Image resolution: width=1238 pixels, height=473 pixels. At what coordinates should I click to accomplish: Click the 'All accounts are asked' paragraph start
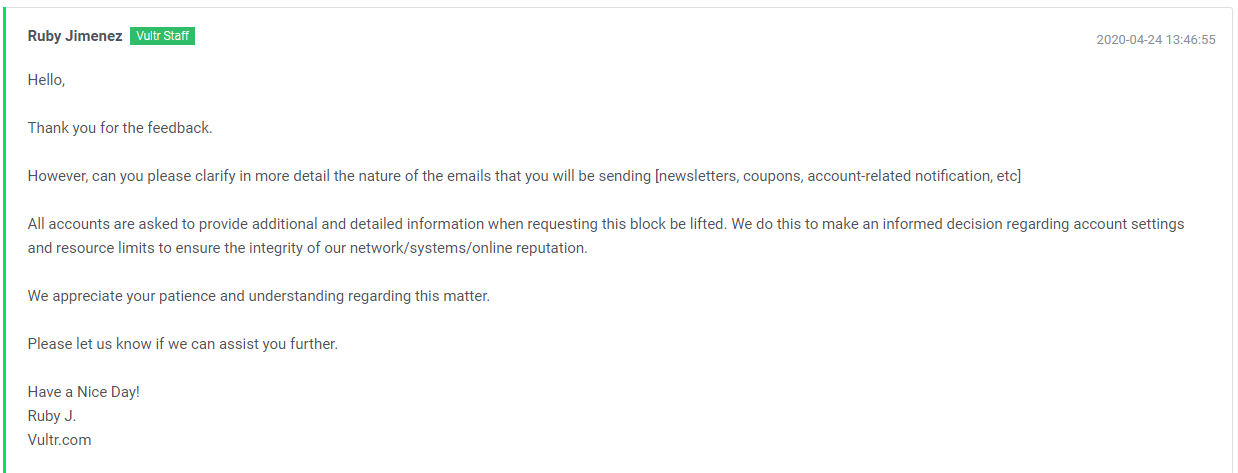click(104, 224)
